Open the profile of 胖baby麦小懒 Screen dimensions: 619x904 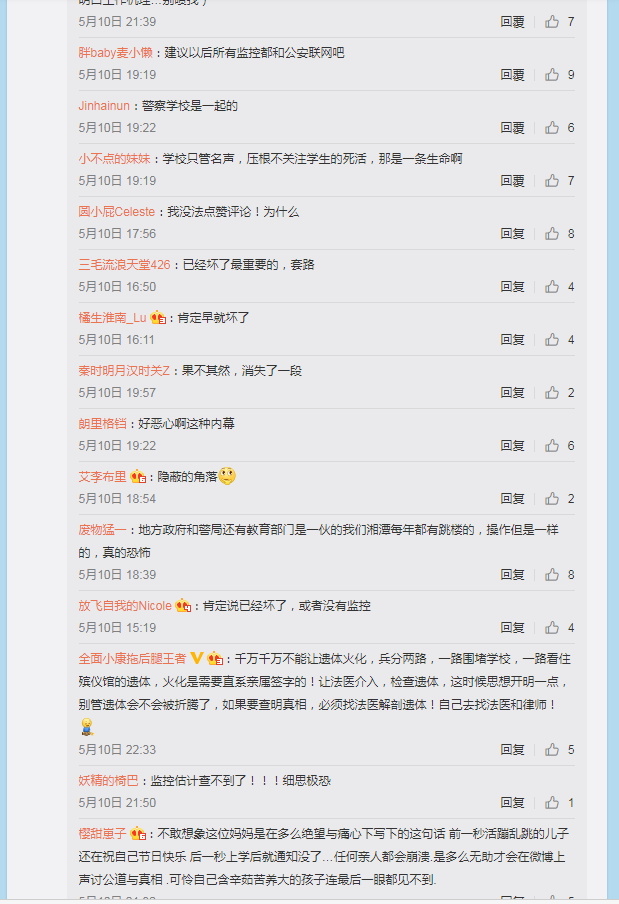(x=115, y=52)
